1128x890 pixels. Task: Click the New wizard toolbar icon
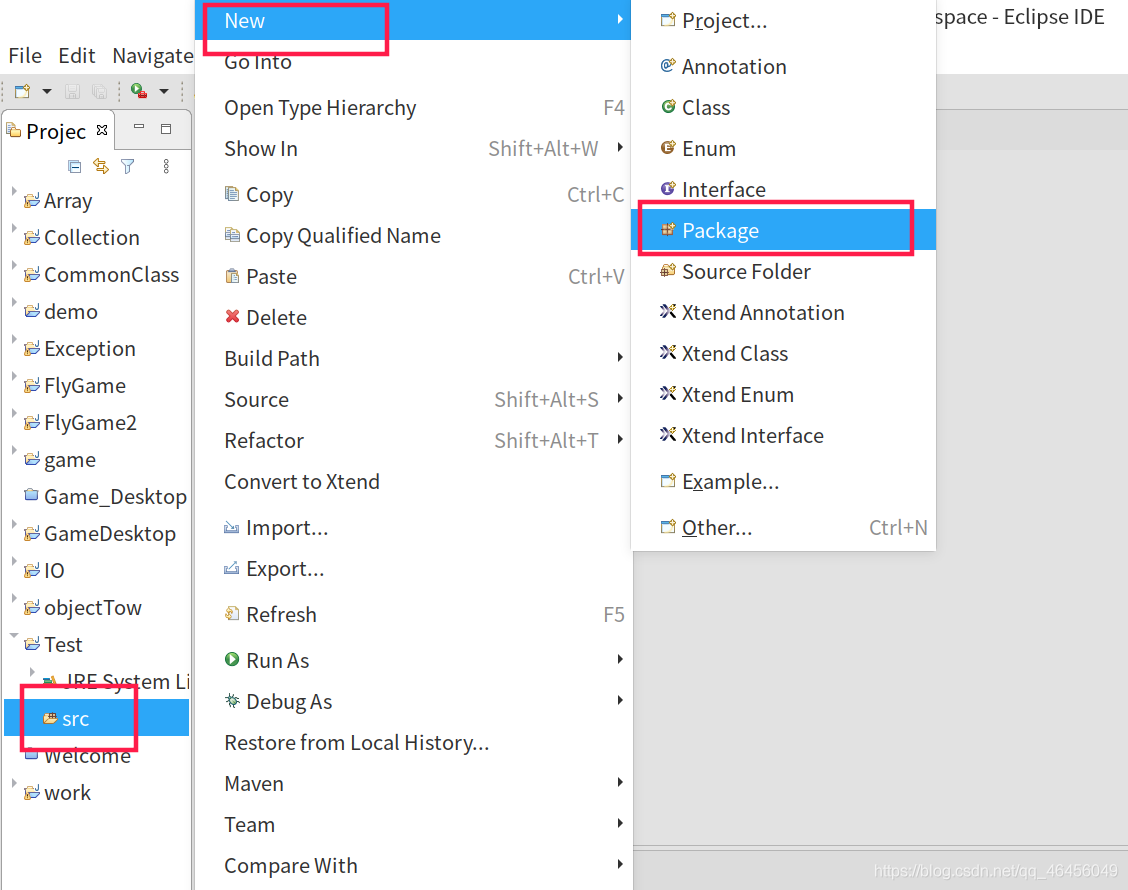[x=22, y=91]
